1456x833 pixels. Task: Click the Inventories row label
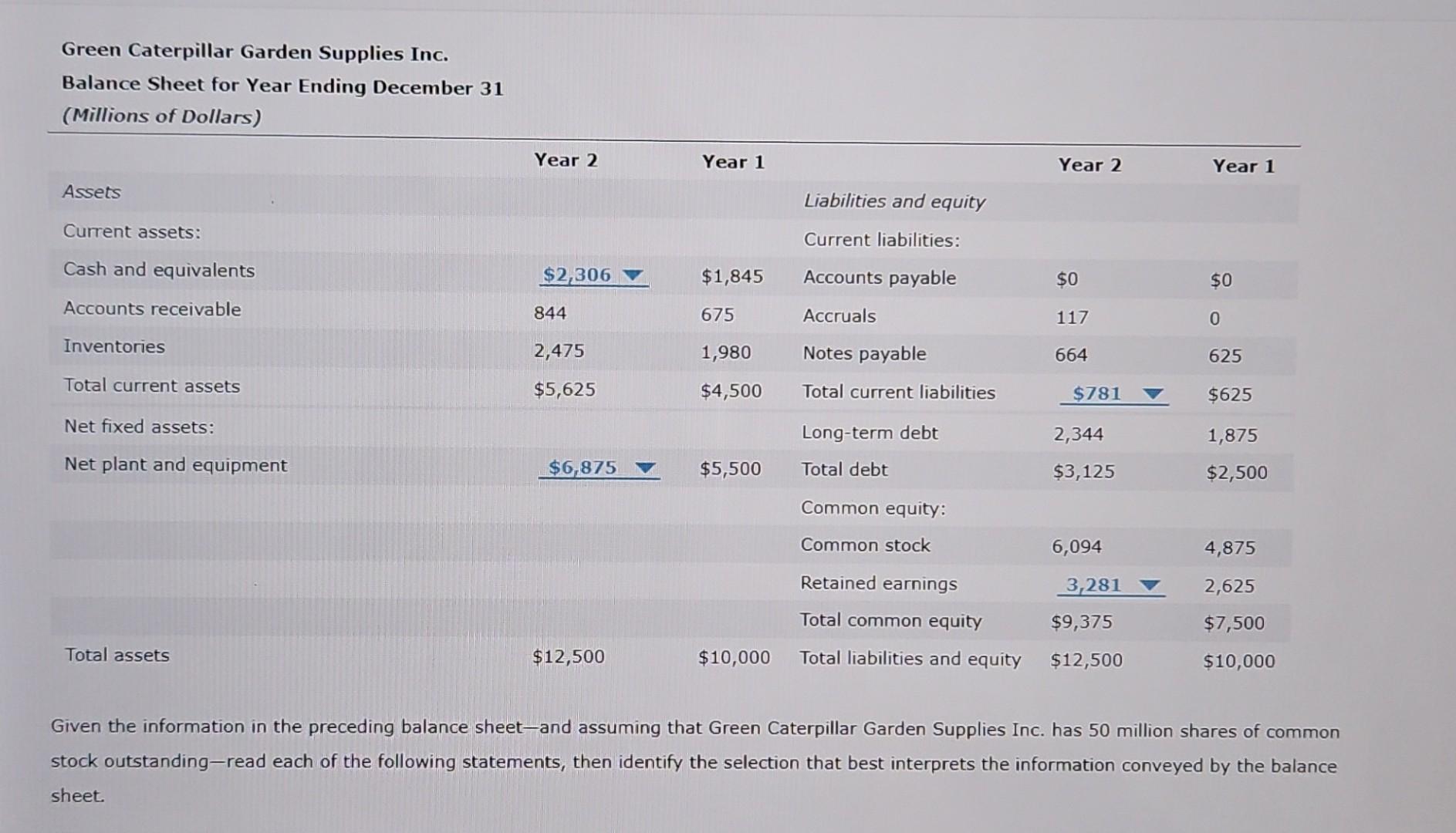click(x=114, y=346)
